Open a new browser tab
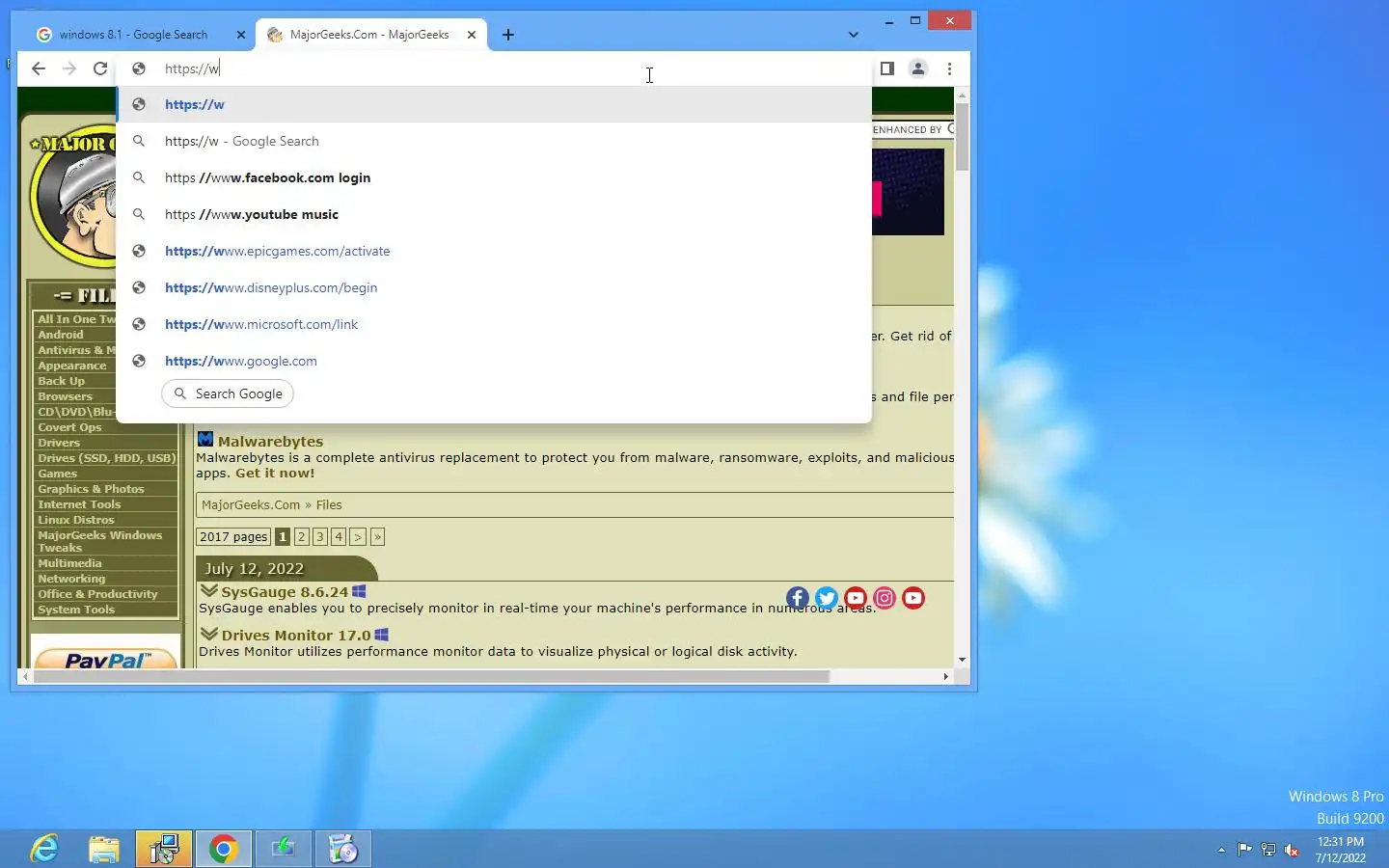Image resolution: width=1389 pixels, height=868 pixels. (508, 35)
